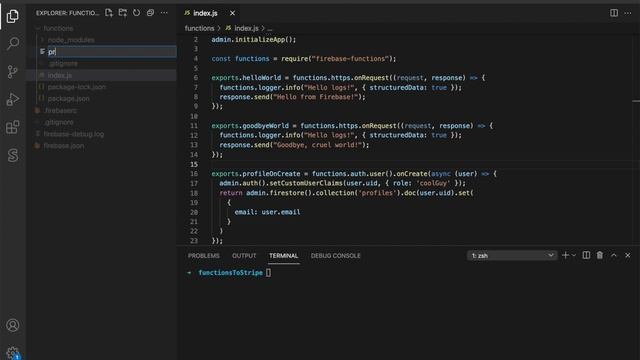Click the breadcrumb ellipsis symbol segment
Viewport: 640px width, 360px height.
(x=269, y=28)
